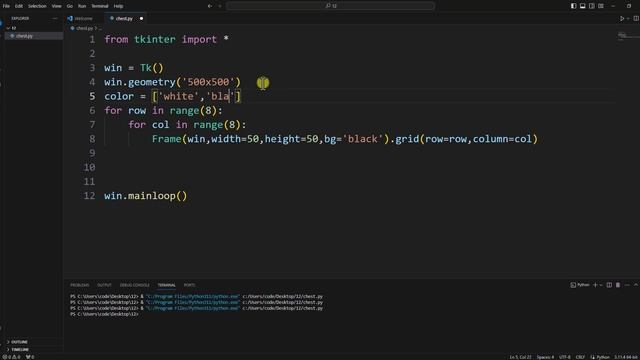Select chest.py in the Explorer tree
This screenshot has height=360, width=640.
click(33, 36)
